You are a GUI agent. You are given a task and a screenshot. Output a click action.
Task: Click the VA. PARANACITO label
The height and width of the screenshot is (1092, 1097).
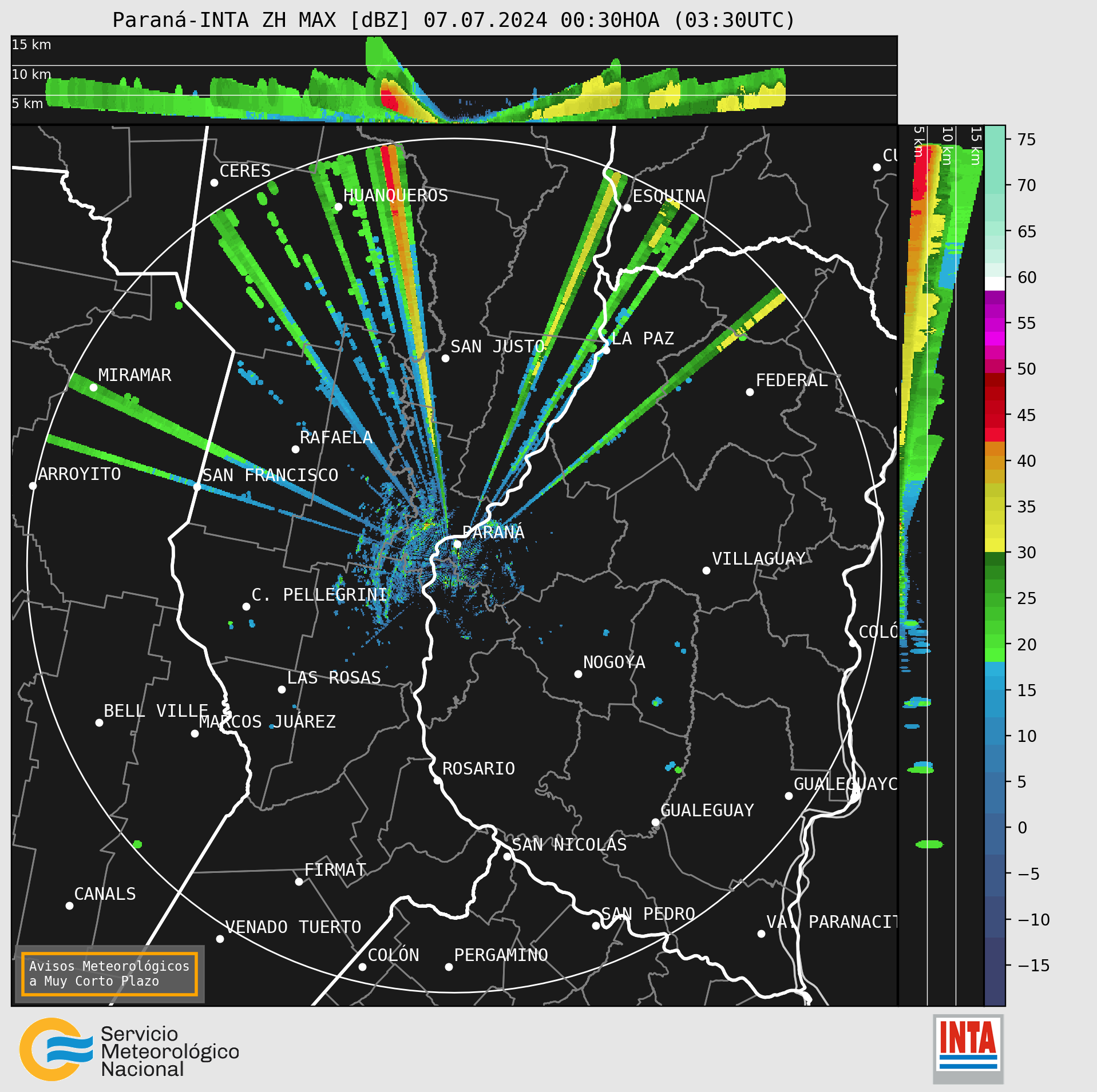831,922
